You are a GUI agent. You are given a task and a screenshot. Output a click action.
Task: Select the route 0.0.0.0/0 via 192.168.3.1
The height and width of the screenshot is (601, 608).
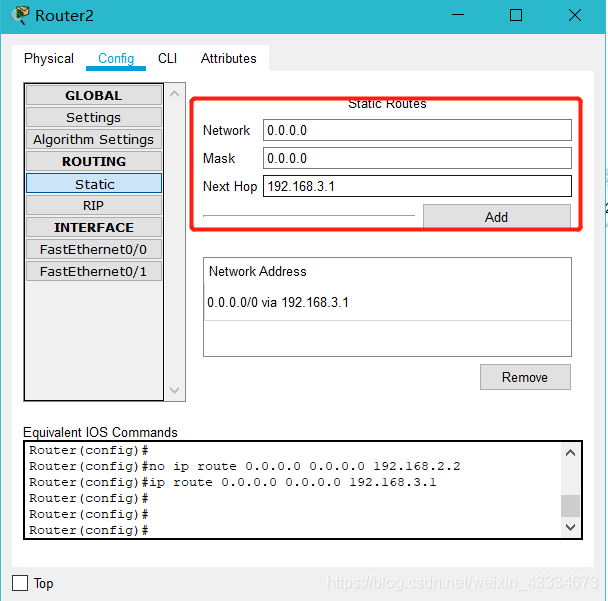pos(387,302)
